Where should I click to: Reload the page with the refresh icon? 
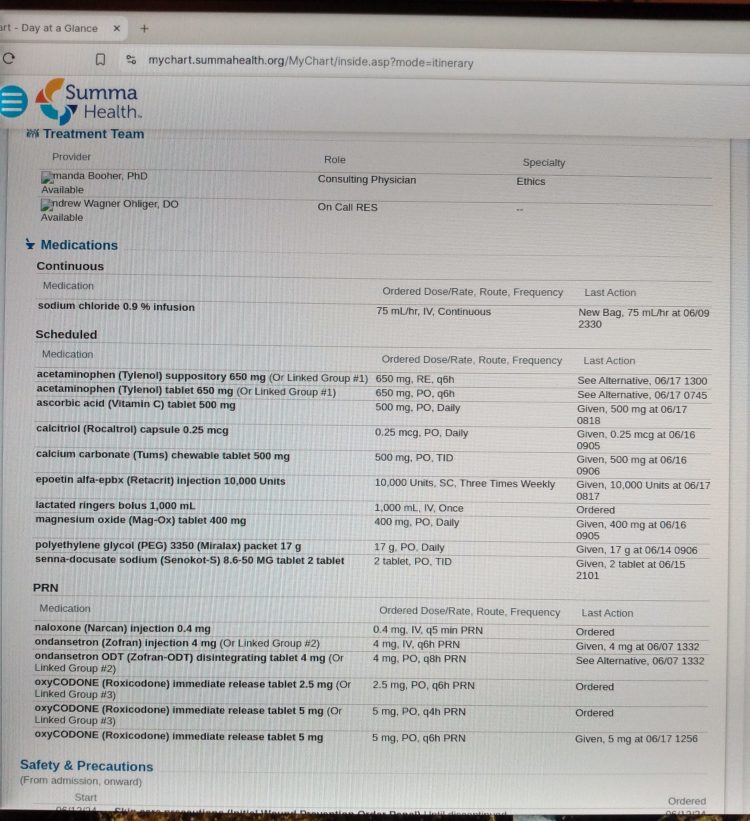9,60
